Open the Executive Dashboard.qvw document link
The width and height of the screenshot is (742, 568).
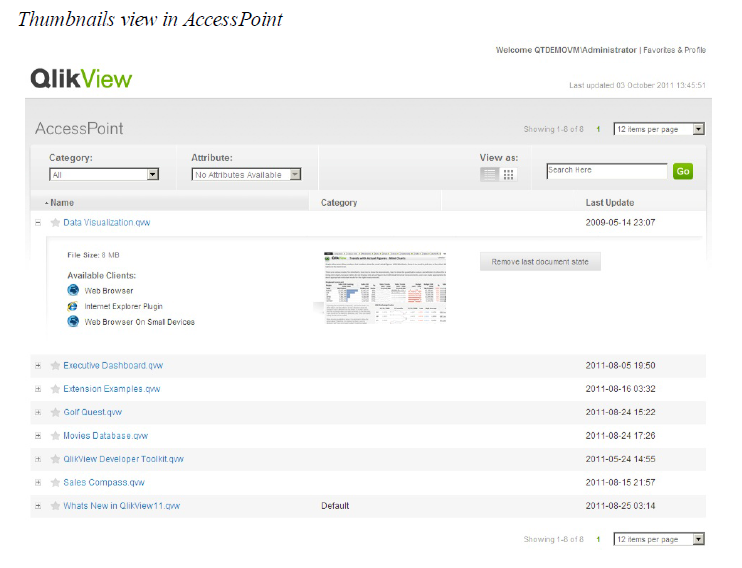click(x=113, y=365)
